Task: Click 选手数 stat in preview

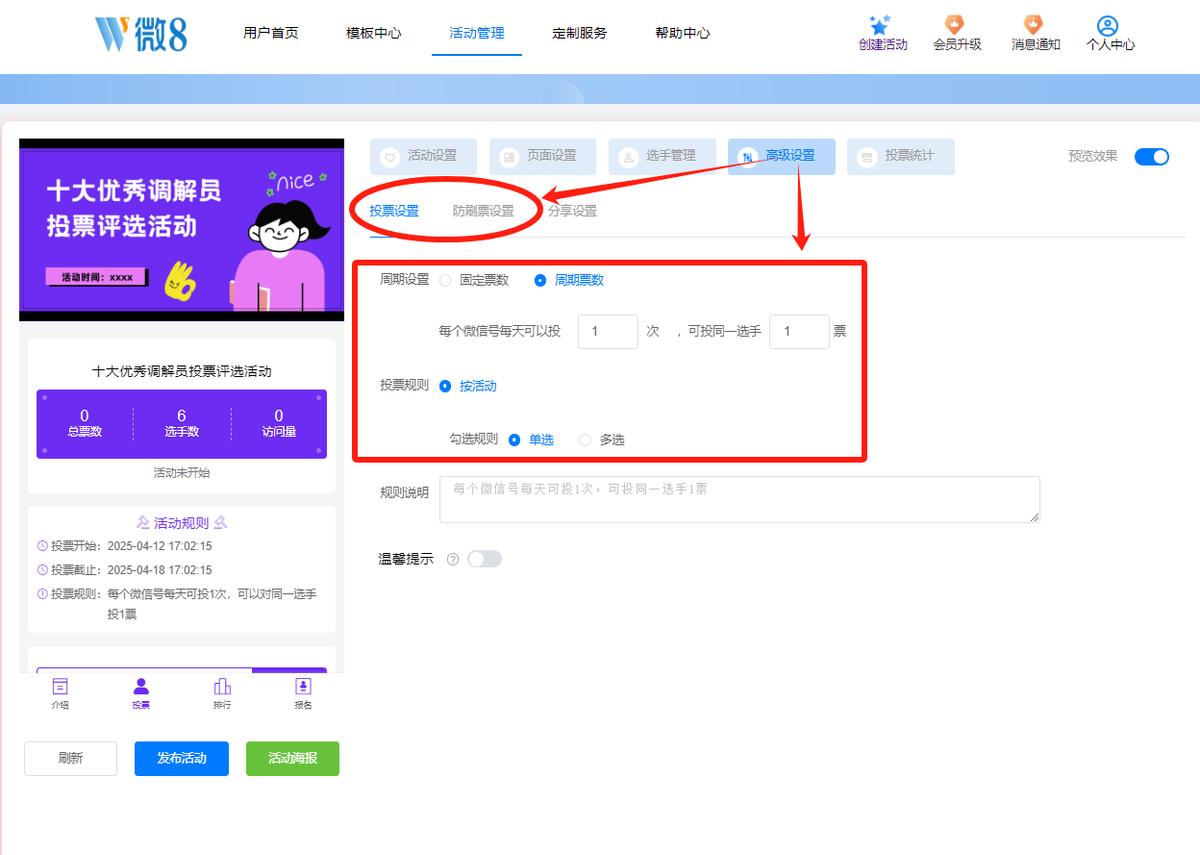Action: tap(182, 423)
